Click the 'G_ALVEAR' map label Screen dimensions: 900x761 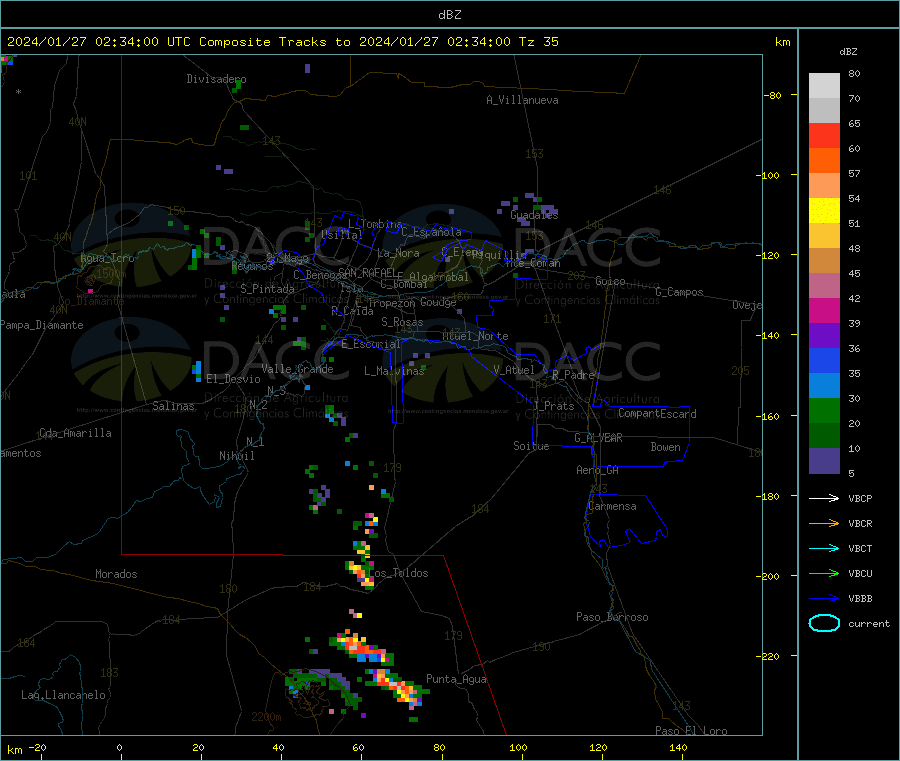(x=598, y=438)
